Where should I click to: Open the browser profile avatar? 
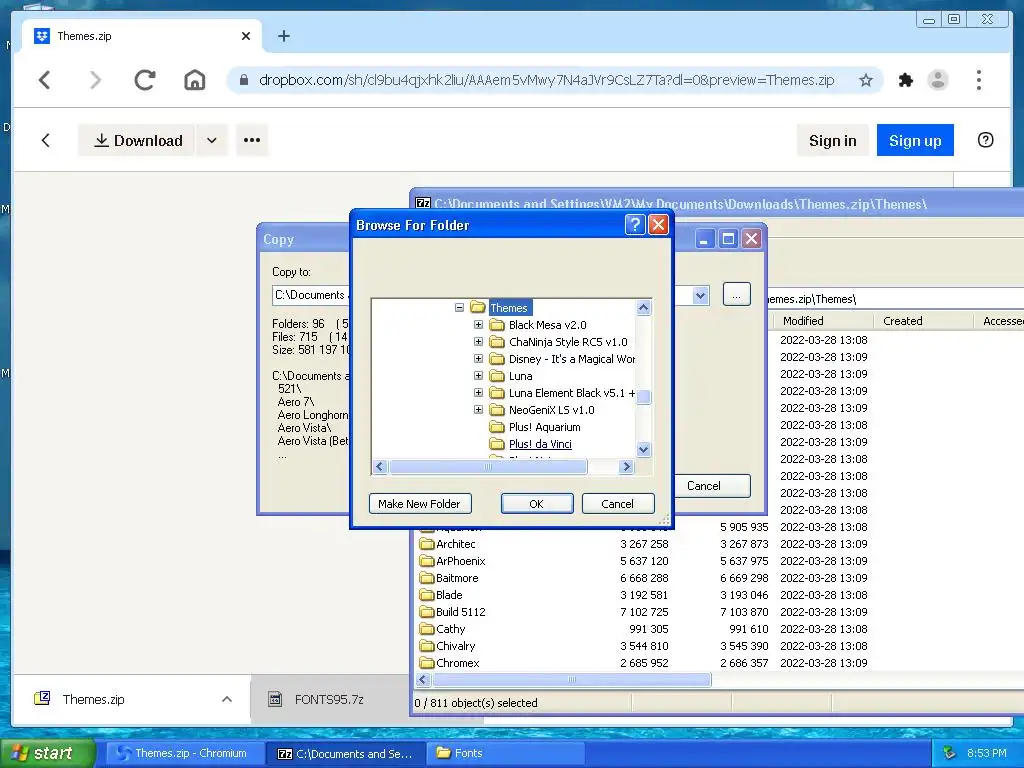pyautogui.click(x=938, y=80)
